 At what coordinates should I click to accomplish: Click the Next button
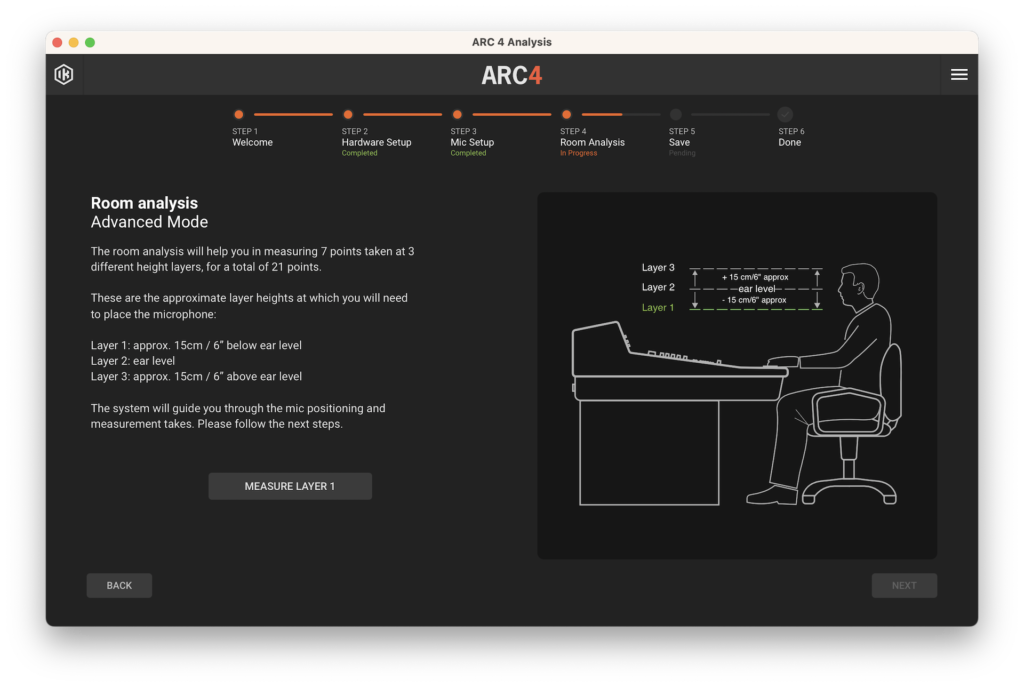click(x=904, y=586)
